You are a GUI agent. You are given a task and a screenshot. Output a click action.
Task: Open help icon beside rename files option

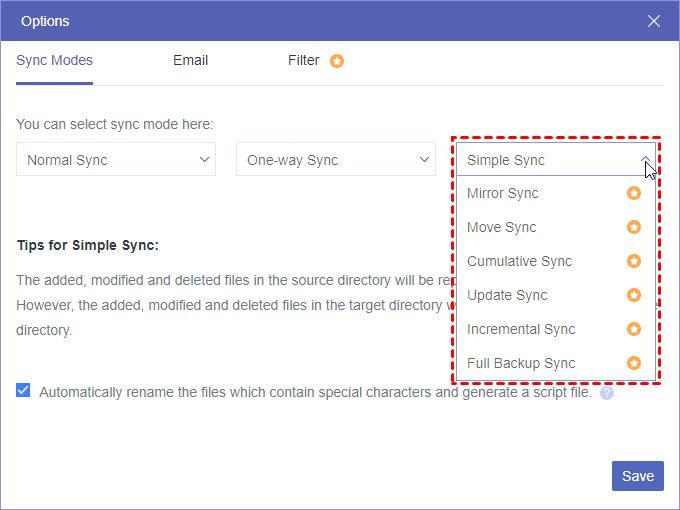coord(607,393)
